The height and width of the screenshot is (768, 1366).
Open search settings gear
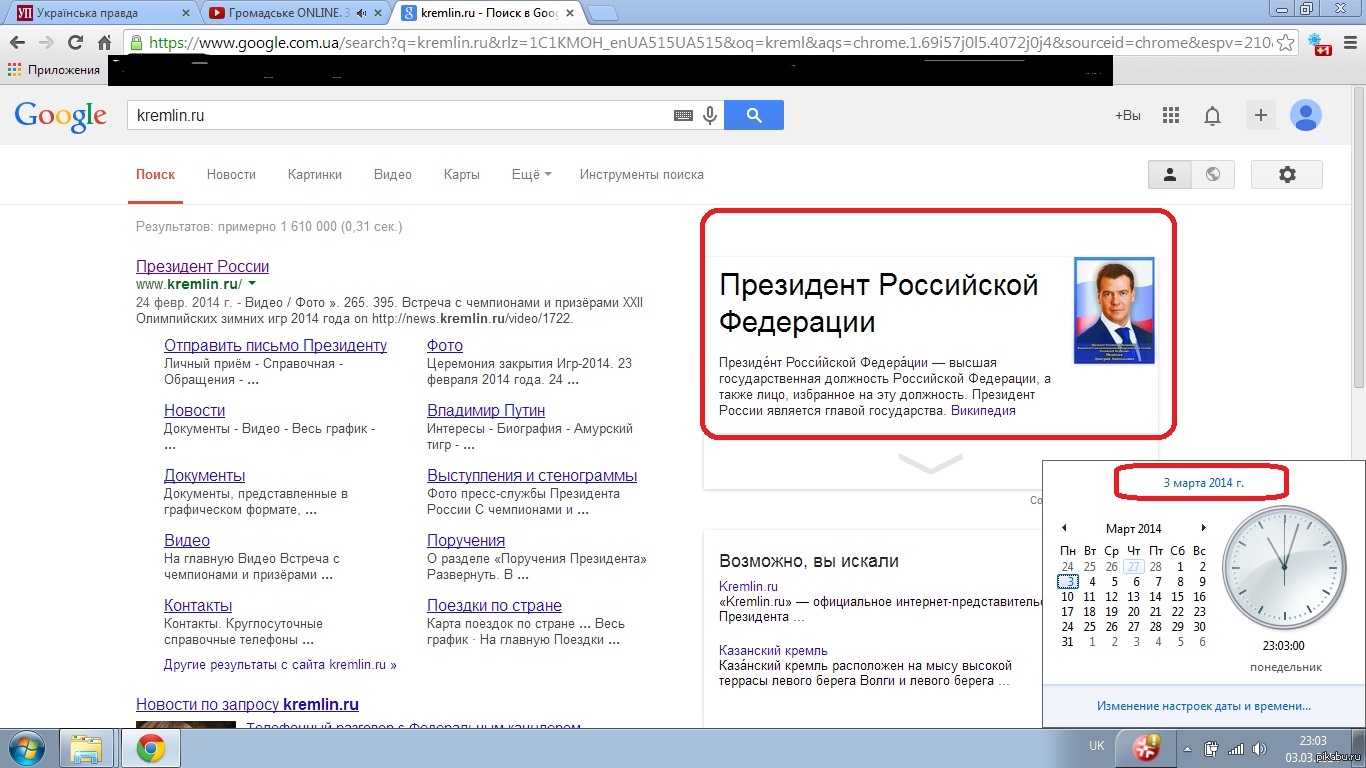coord(1287,174)
